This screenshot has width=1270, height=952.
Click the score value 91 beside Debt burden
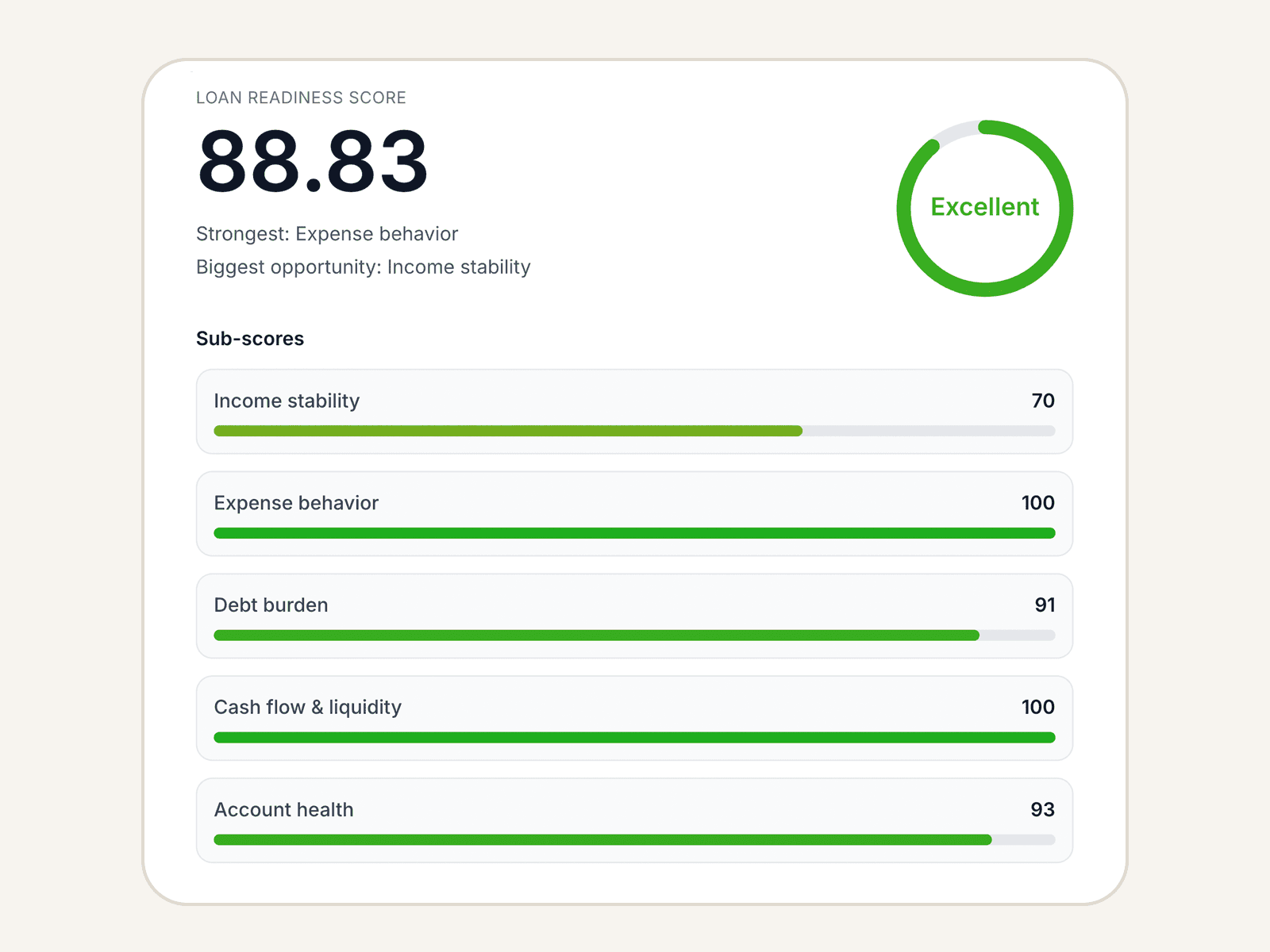[x=1045, y=605]
